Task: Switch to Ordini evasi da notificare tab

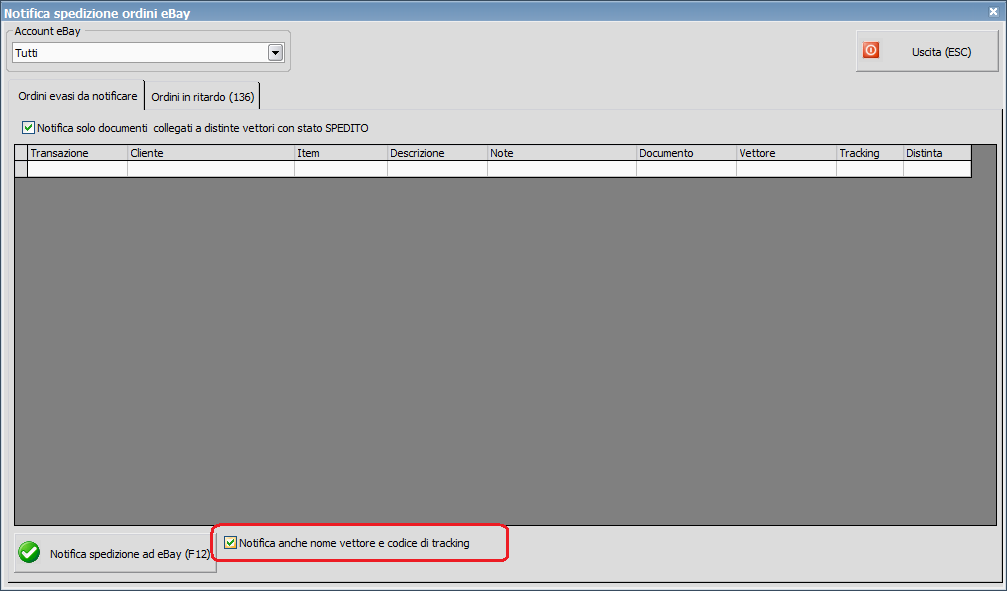Action: 77,96
